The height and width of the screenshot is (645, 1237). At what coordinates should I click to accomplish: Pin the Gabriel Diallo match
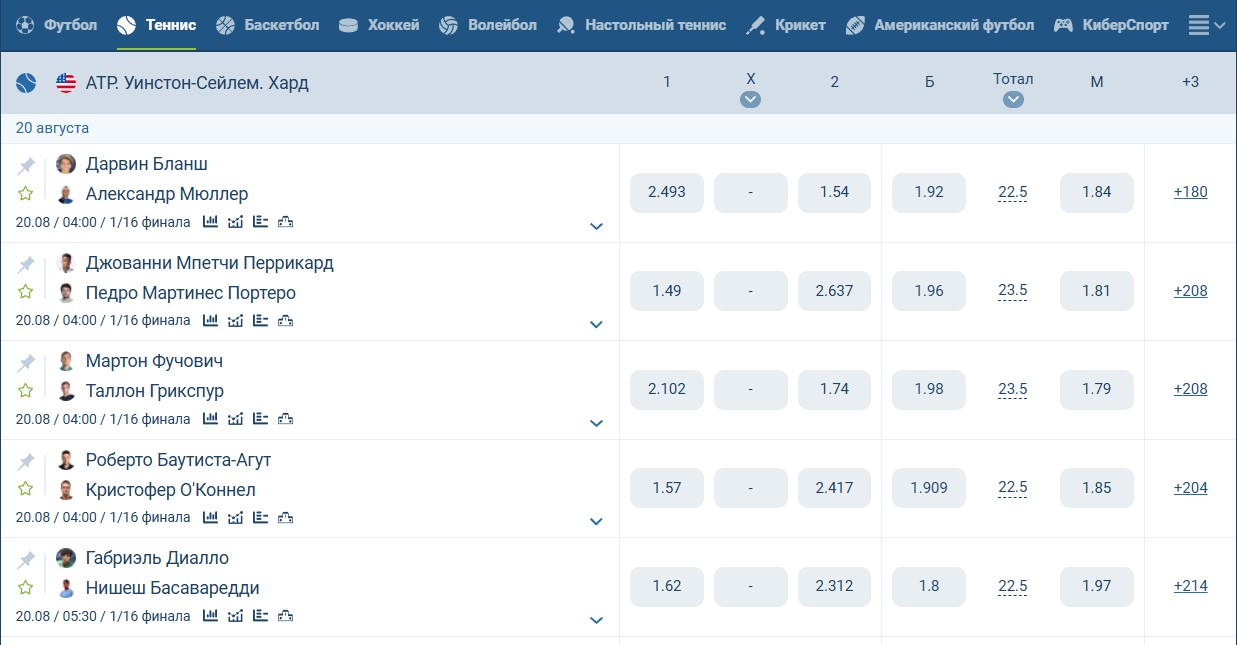pos(27,560)
